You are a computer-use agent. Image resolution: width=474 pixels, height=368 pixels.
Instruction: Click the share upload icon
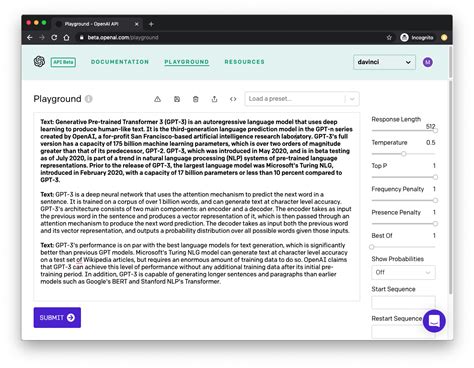click(214, 99)
